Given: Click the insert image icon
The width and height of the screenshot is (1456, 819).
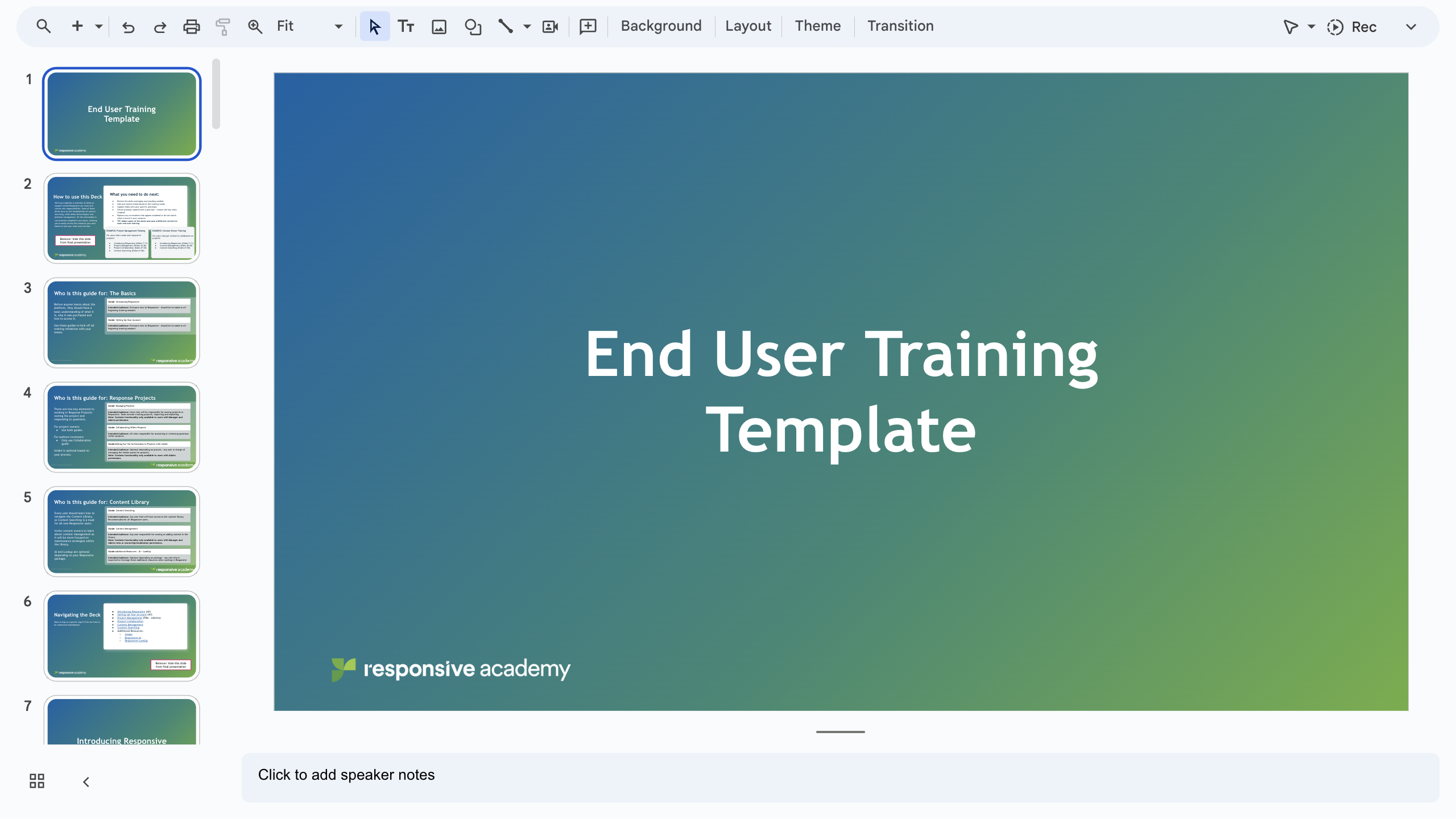Looking at the screenshot, I should [439, 27].
